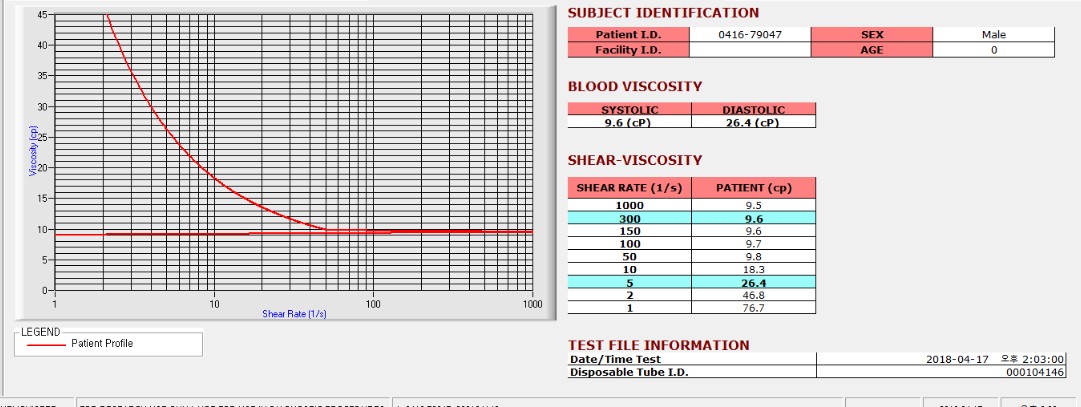Click the empty Facility I.D. value field
Viewport: 1081px width, 407px height.
coord(750,50)
